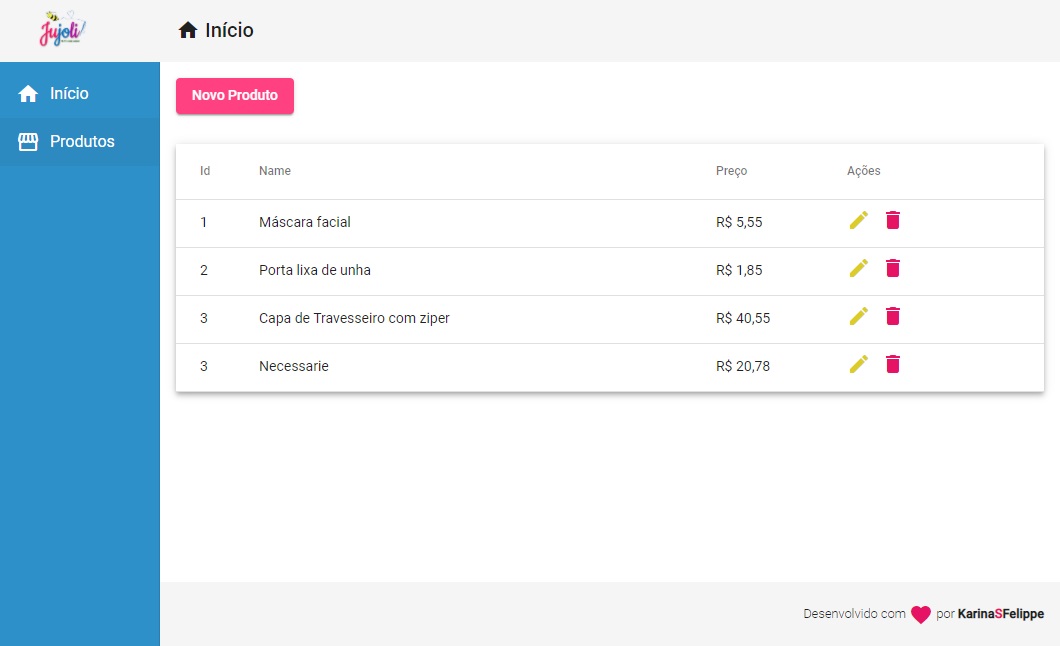Click the house icon in the sidebar
The image size is (1060, 646).
tap(28, 93)
